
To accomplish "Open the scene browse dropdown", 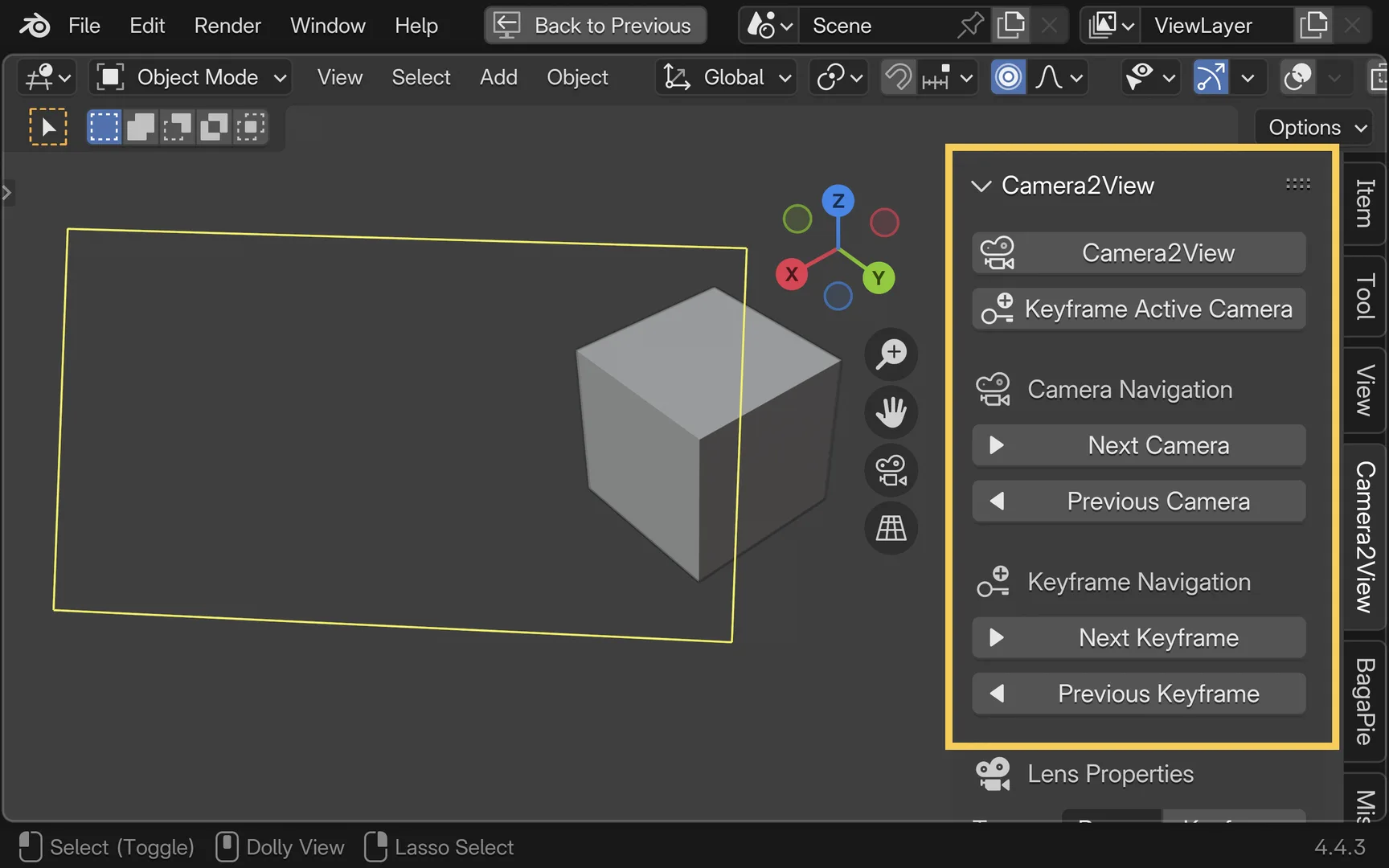I will click(x=769, y=26).
